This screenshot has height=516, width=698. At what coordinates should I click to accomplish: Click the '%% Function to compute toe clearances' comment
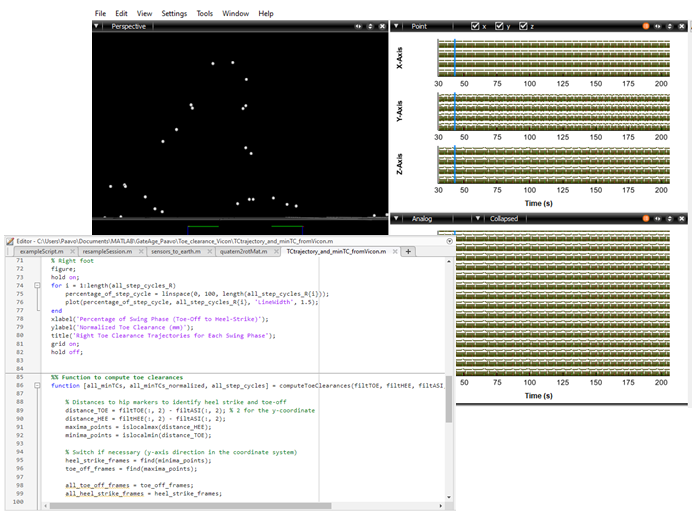117,377
